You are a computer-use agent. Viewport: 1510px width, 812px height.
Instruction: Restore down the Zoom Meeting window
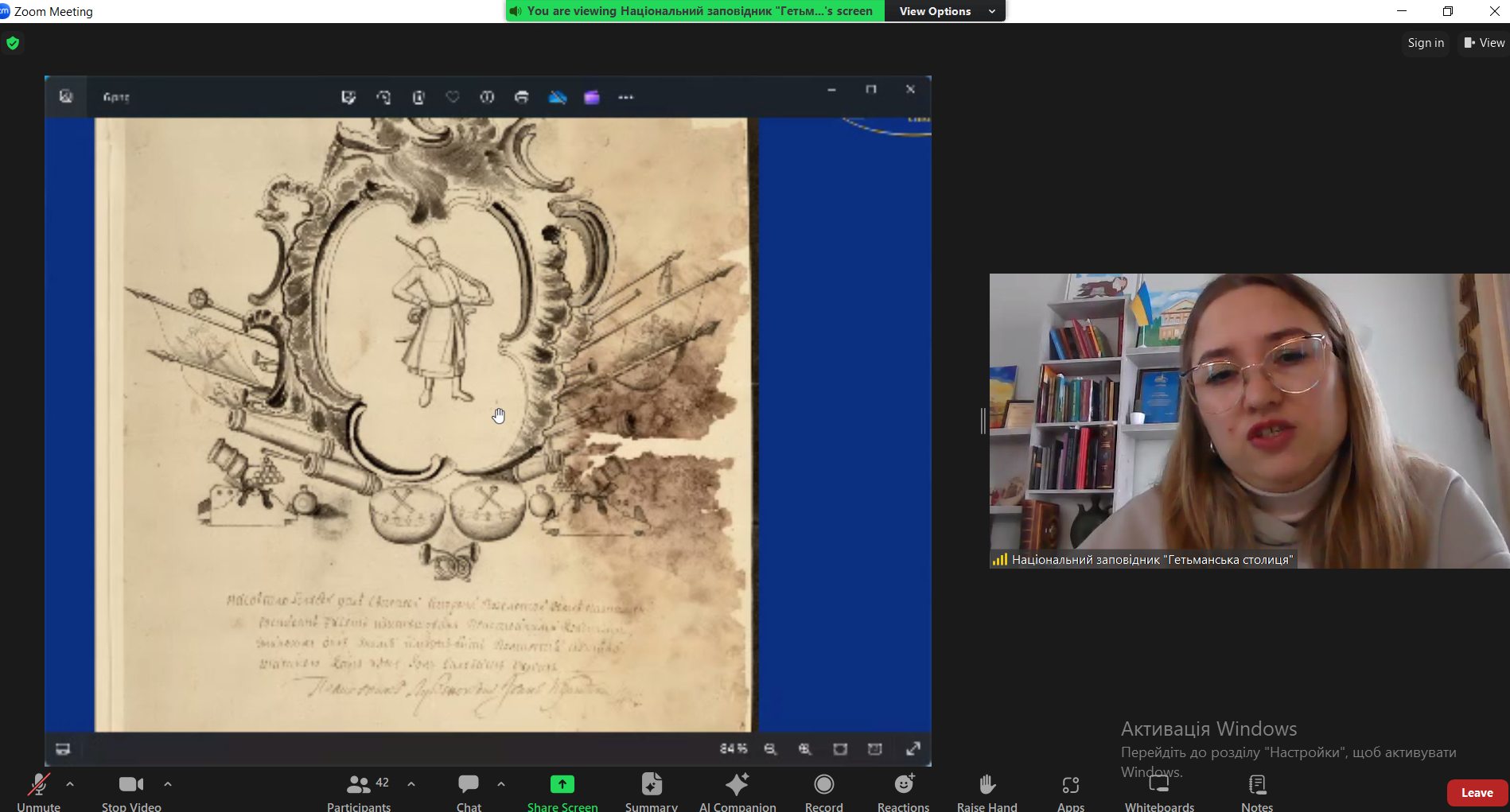(x=1448, y=11)
